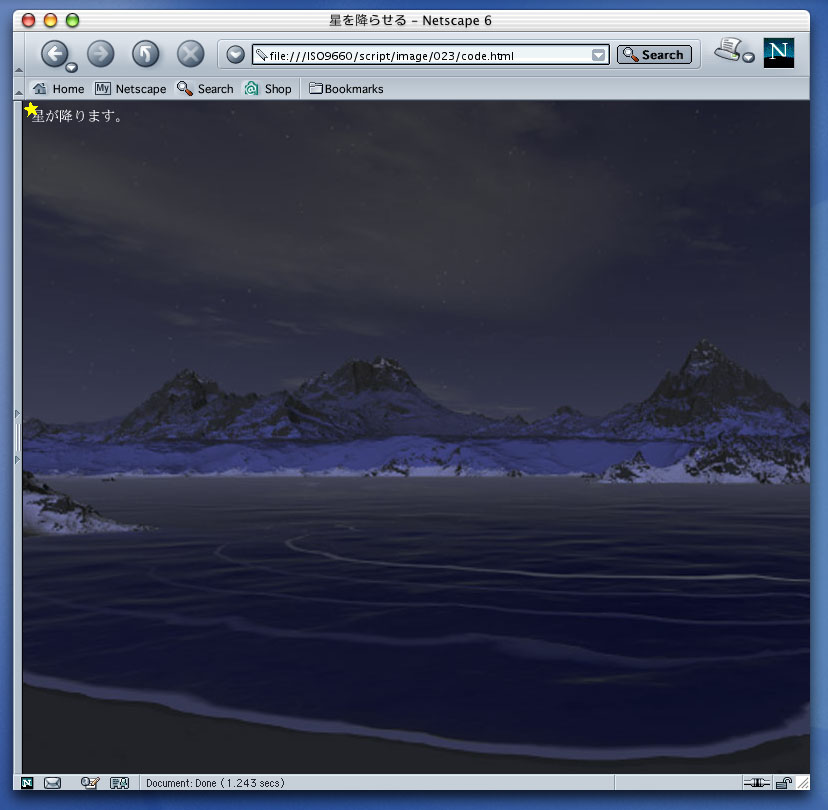Click the page text 星が降ります。
Viewport: 828px width, 810px height.
click(x=77, y=116)
